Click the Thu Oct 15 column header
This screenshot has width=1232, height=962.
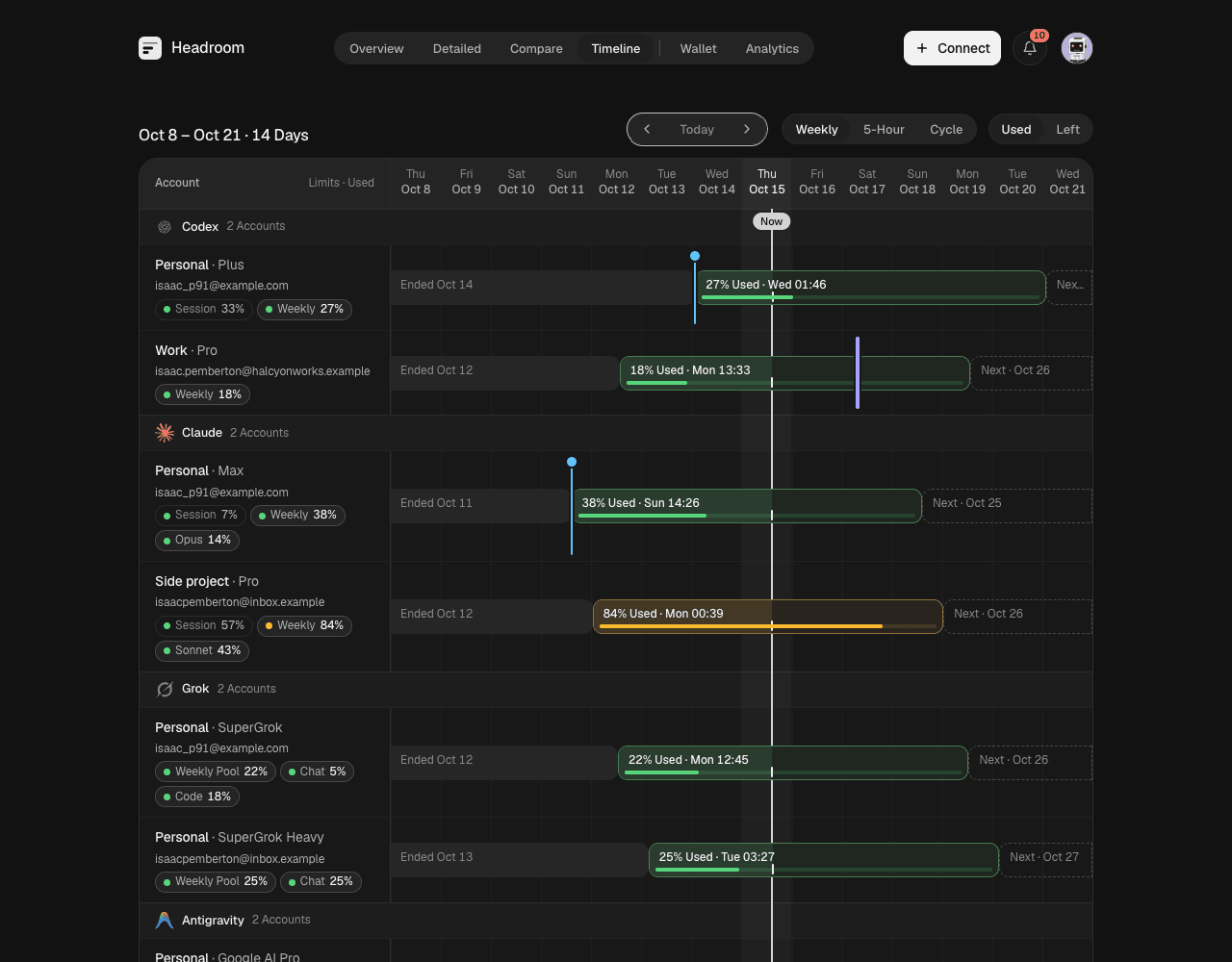coord(767,182)
